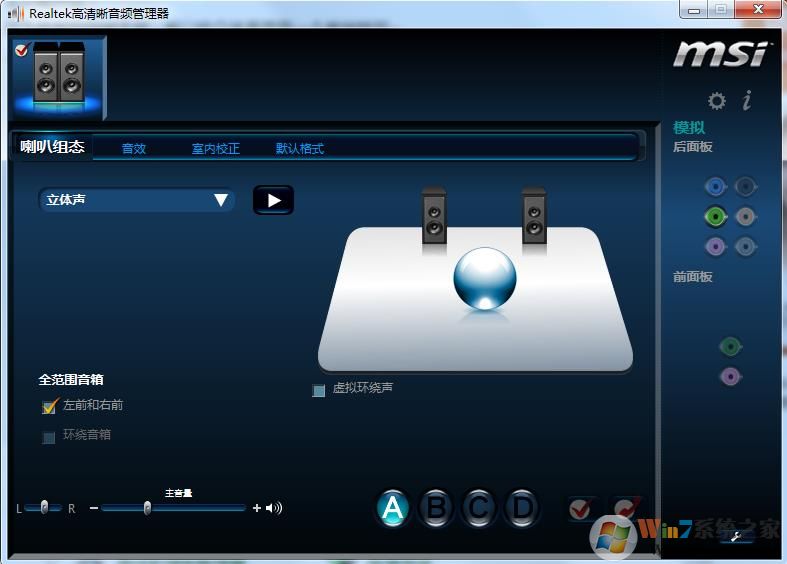The height and width of the screenshot is (564, 787).
Task: Click the left speaker on the stage
Action: click(434, 216)
